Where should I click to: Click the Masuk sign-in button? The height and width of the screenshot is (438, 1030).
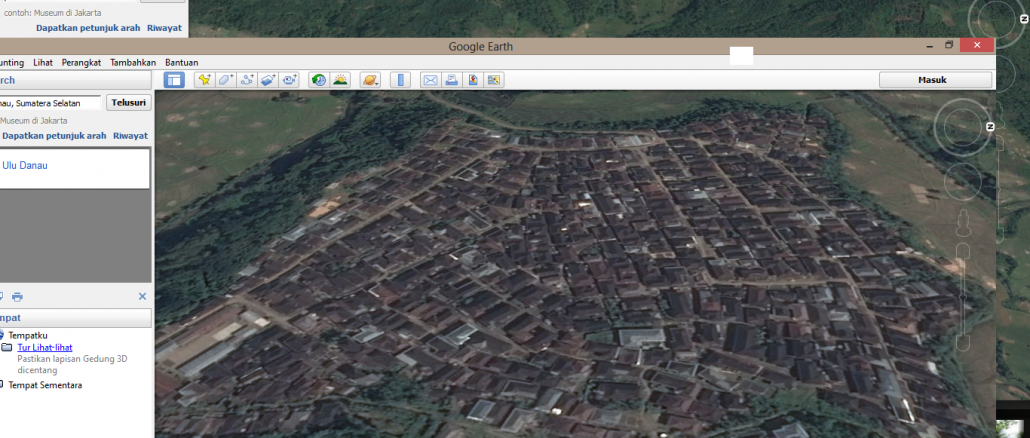[930, 80]
